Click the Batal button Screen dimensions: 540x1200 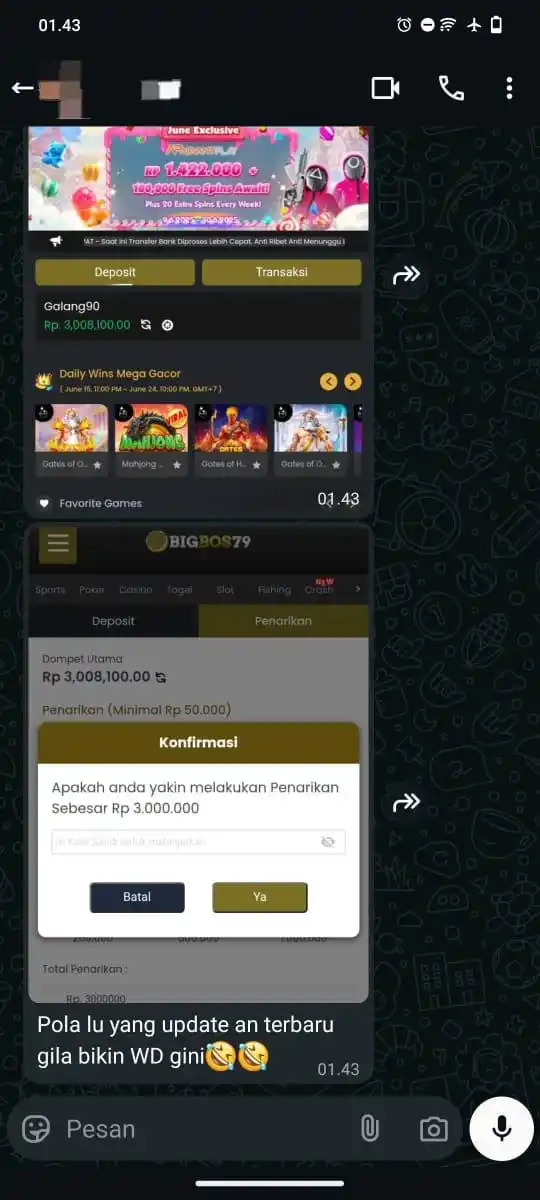[137, 897]
